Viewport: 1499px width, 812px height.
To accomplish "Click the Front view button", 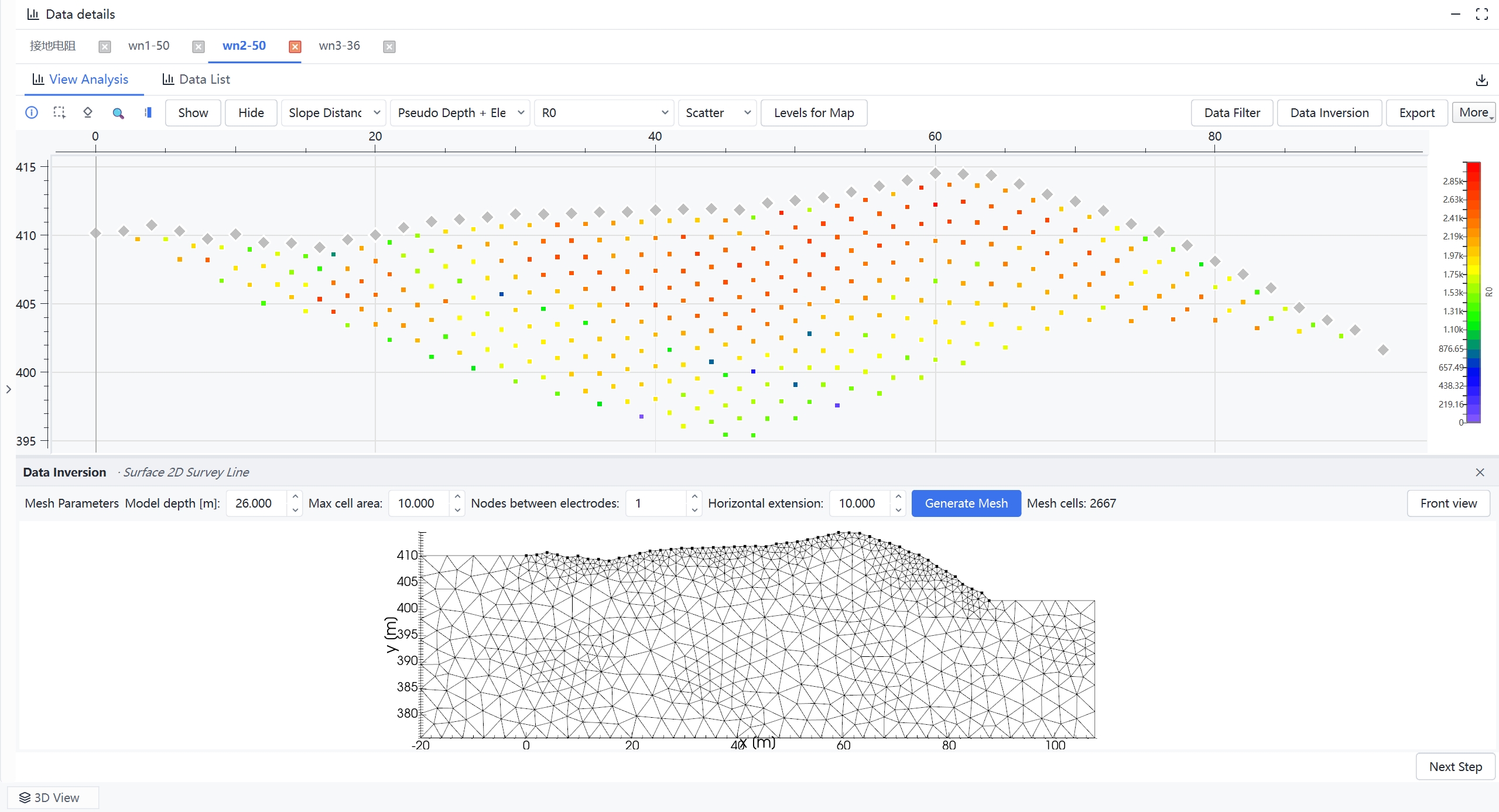I will click(1449, 503).
